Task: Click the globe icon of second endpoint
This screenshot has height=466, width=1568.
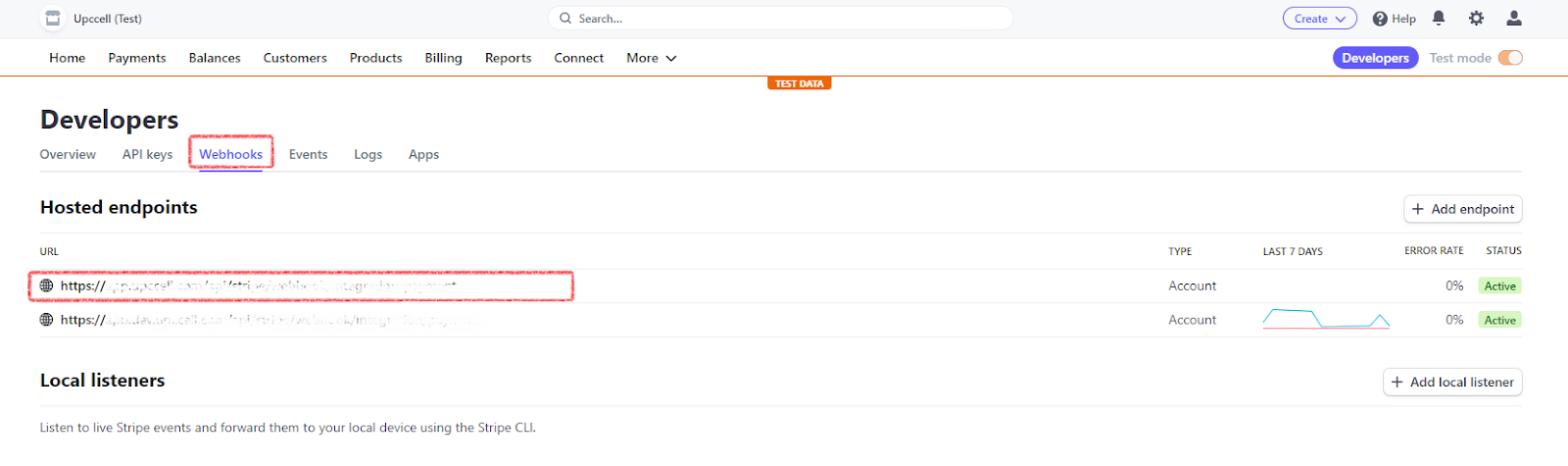Action: [46, 320]
